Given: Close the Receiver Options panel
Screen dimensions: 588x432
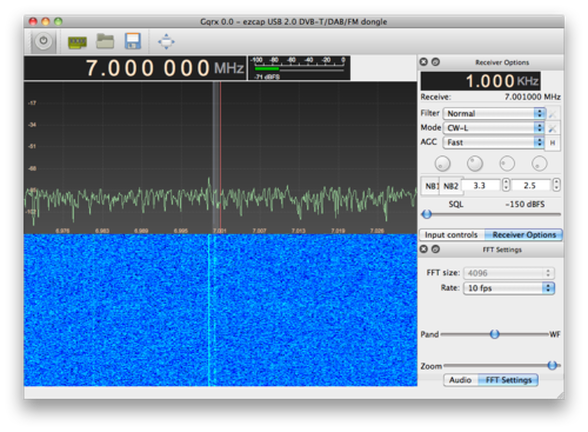Looking at the screenshot, I should [424, 62].
